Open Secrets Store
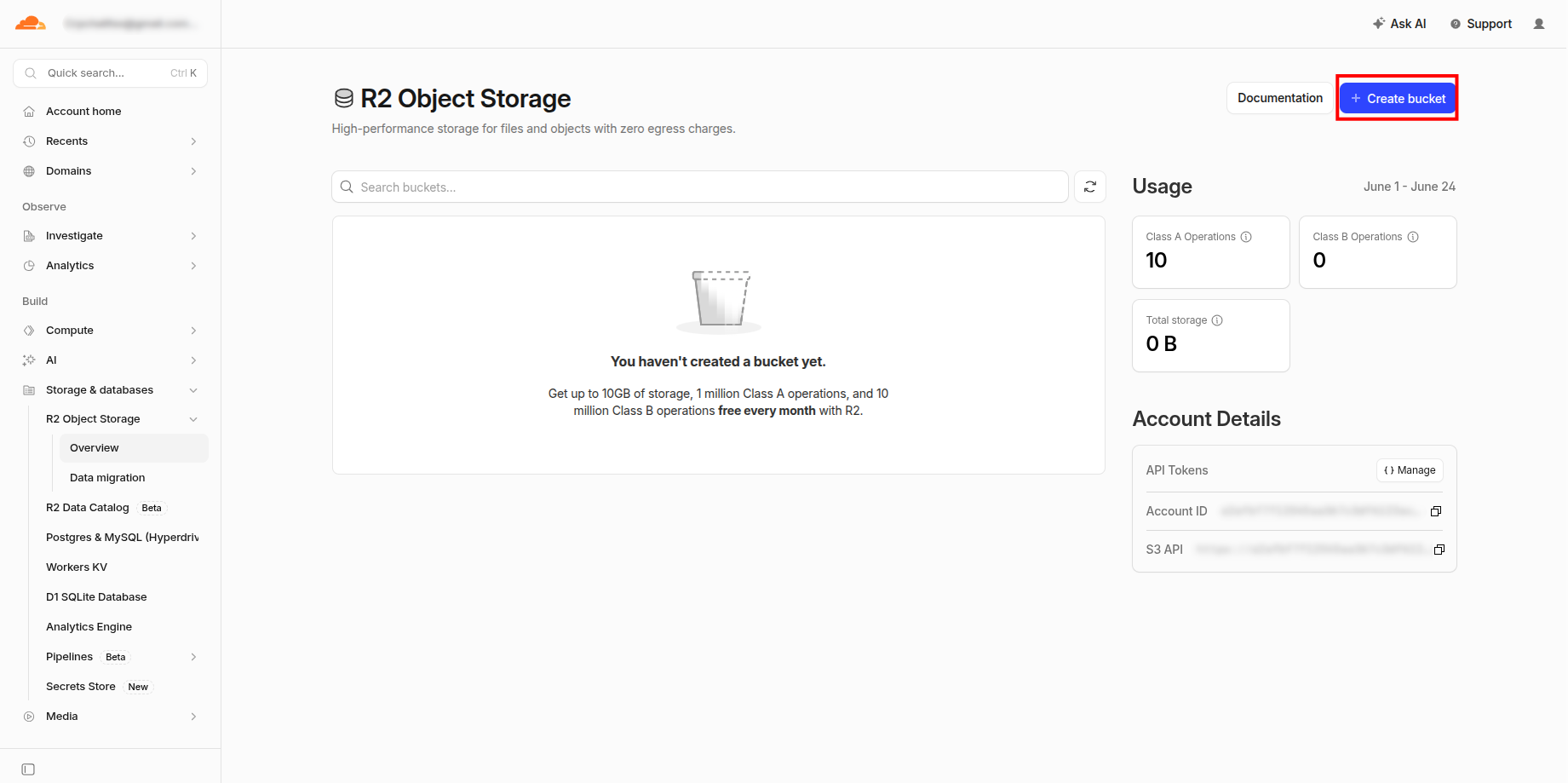The width and height of the screenshot is (1568, 783). pos(81,687)
